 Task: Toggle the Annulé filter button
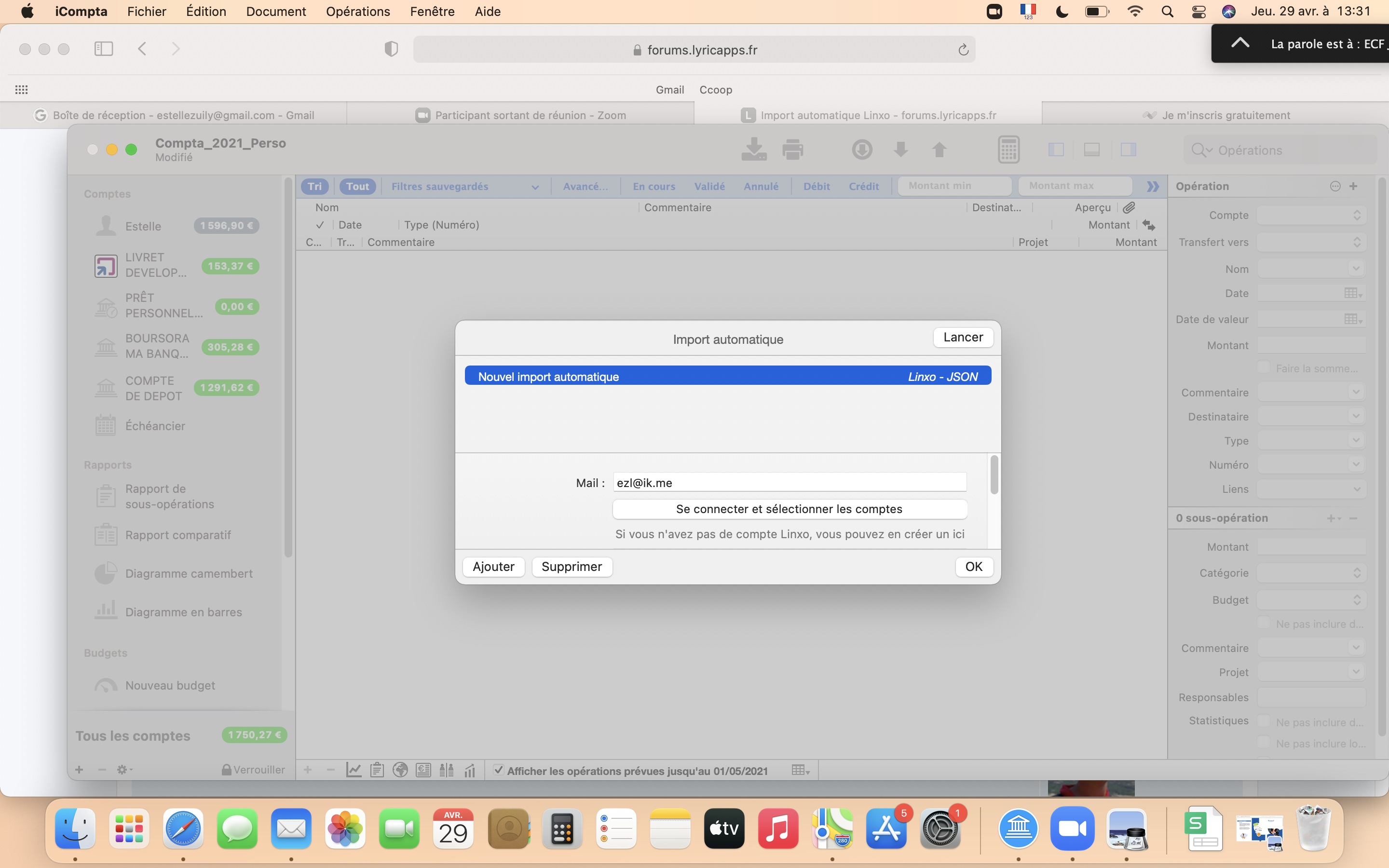tap(760, 185)
